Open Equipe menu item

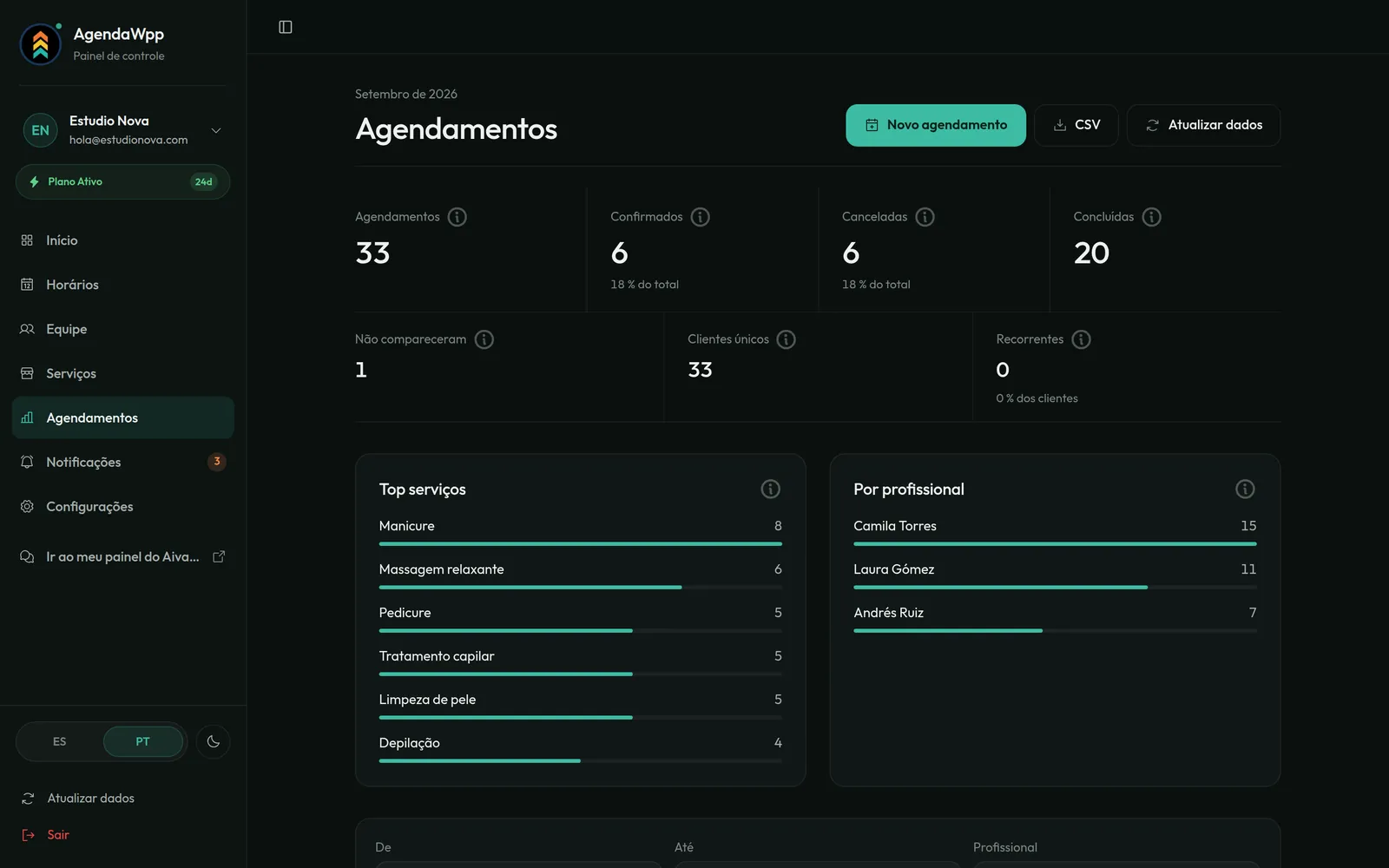(x=123, y=329)
